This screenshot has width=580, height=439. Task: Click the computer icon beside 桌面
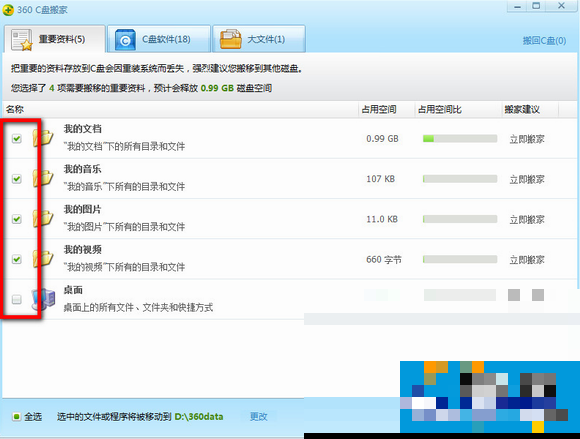(x=43, y=299)
